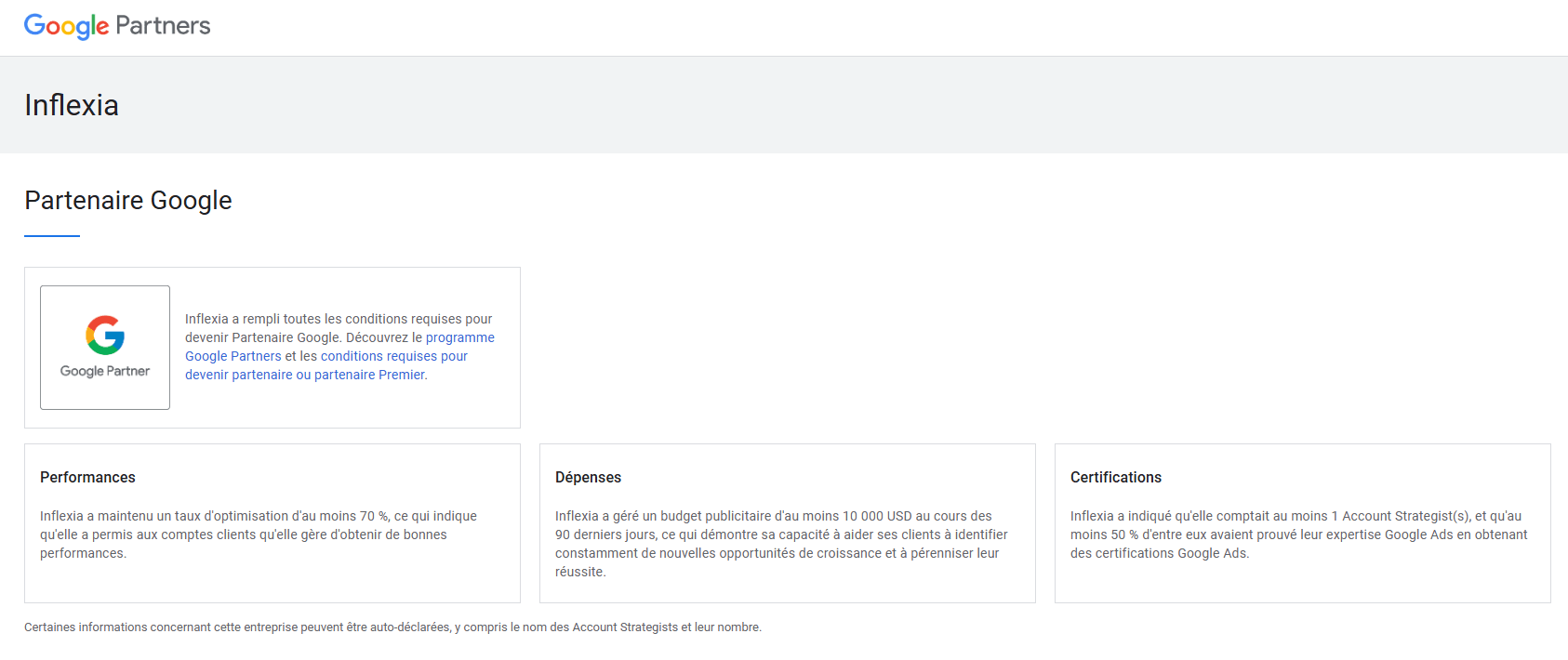Click the 'Partenaire Google' section heading

point(128,201)
